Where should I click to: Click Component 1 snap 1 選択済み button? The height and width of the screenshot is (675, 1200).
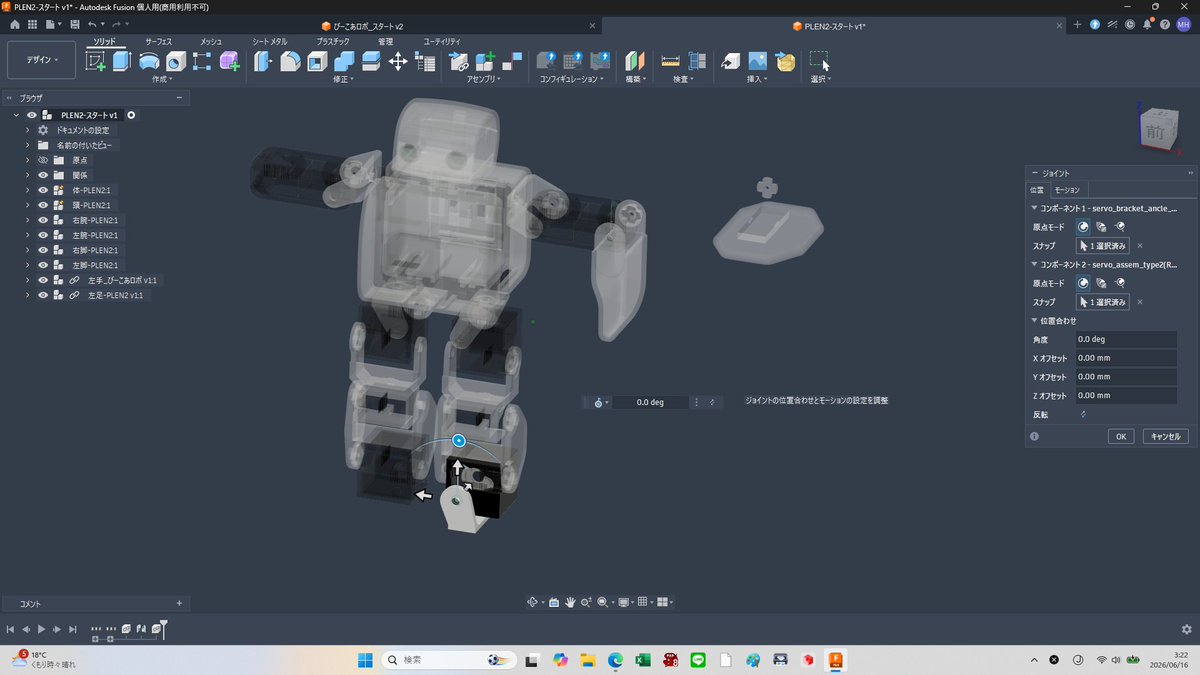[1103, 245]
